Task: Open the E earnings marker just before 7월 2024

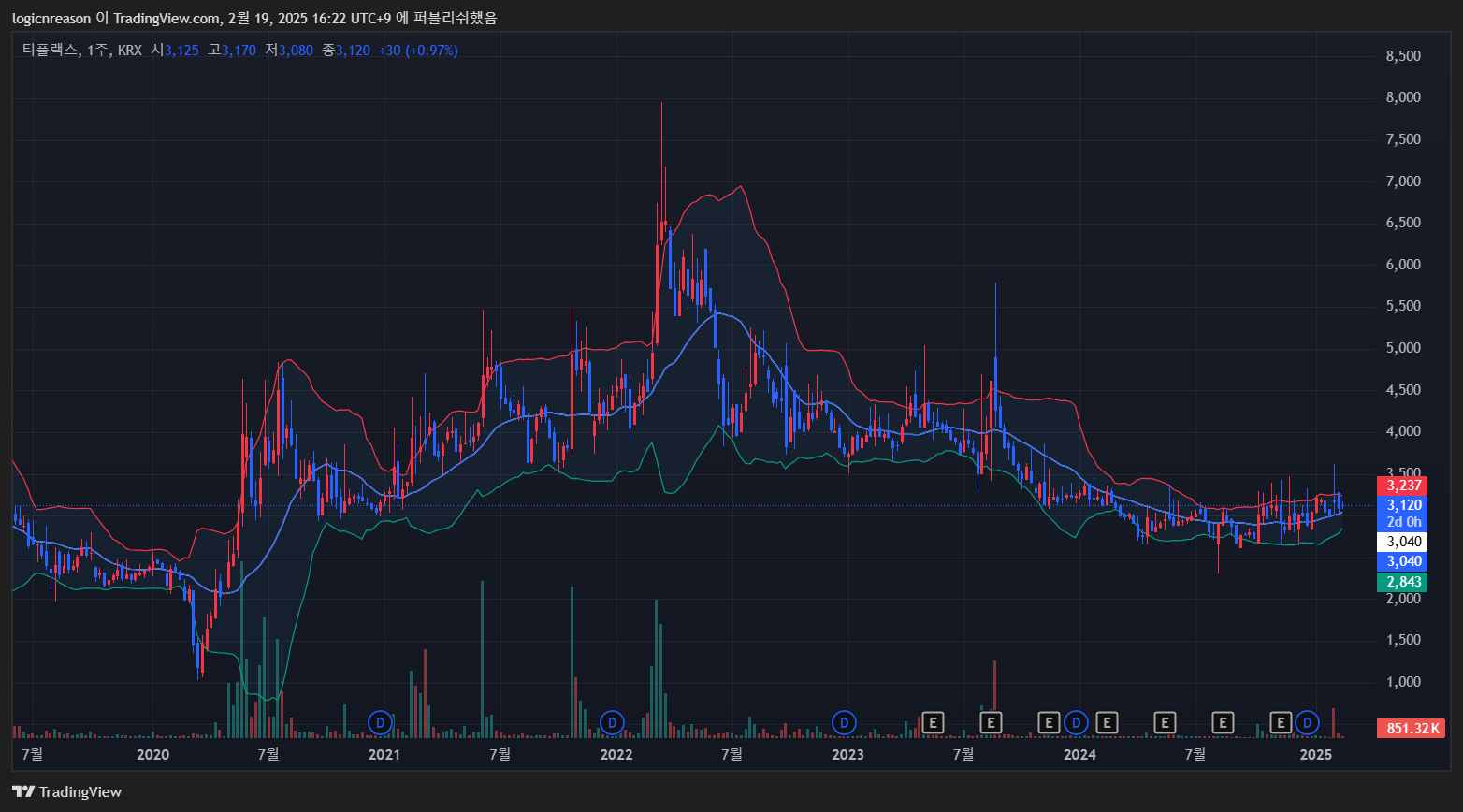Action: coord(1165,722)
